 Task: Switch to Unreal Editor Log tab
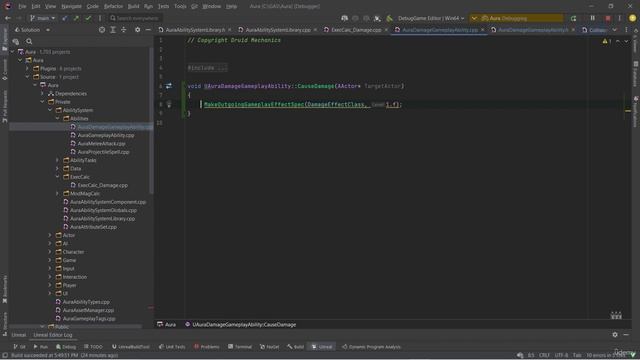(53, 335)
